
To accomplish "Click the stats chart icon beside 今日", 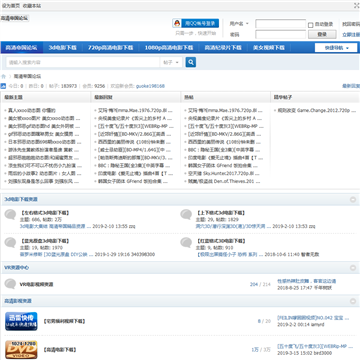I will coord(3,86).
